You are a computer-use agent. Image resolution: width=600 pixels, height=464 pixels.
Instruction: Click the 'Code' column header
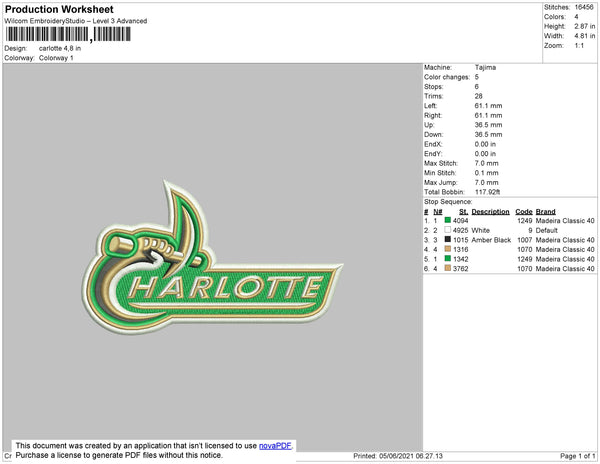coord(524,212)
